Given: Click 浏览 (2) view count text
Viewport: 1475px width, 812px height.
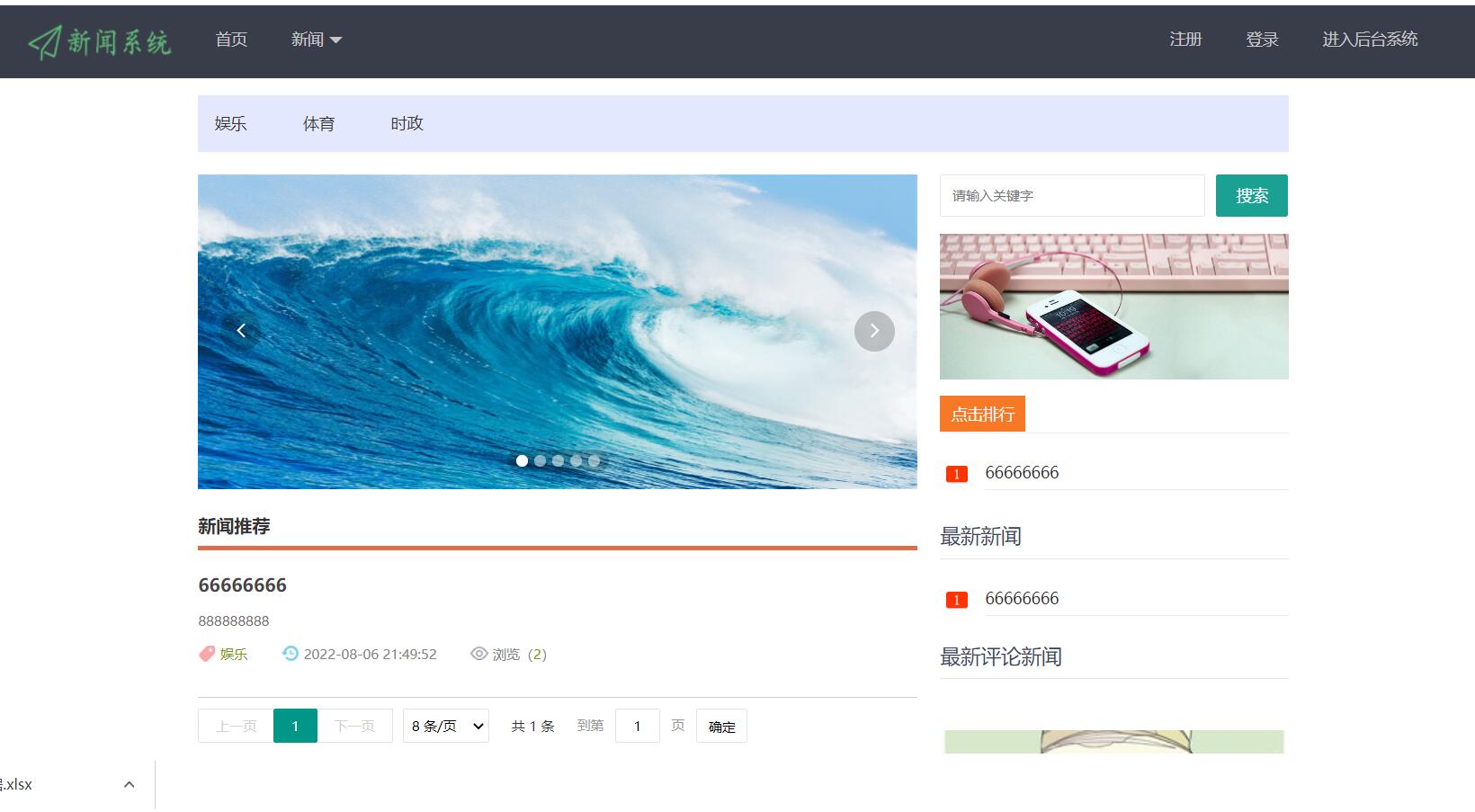Looking at the screenshot, I should click(x=520, y=654).
